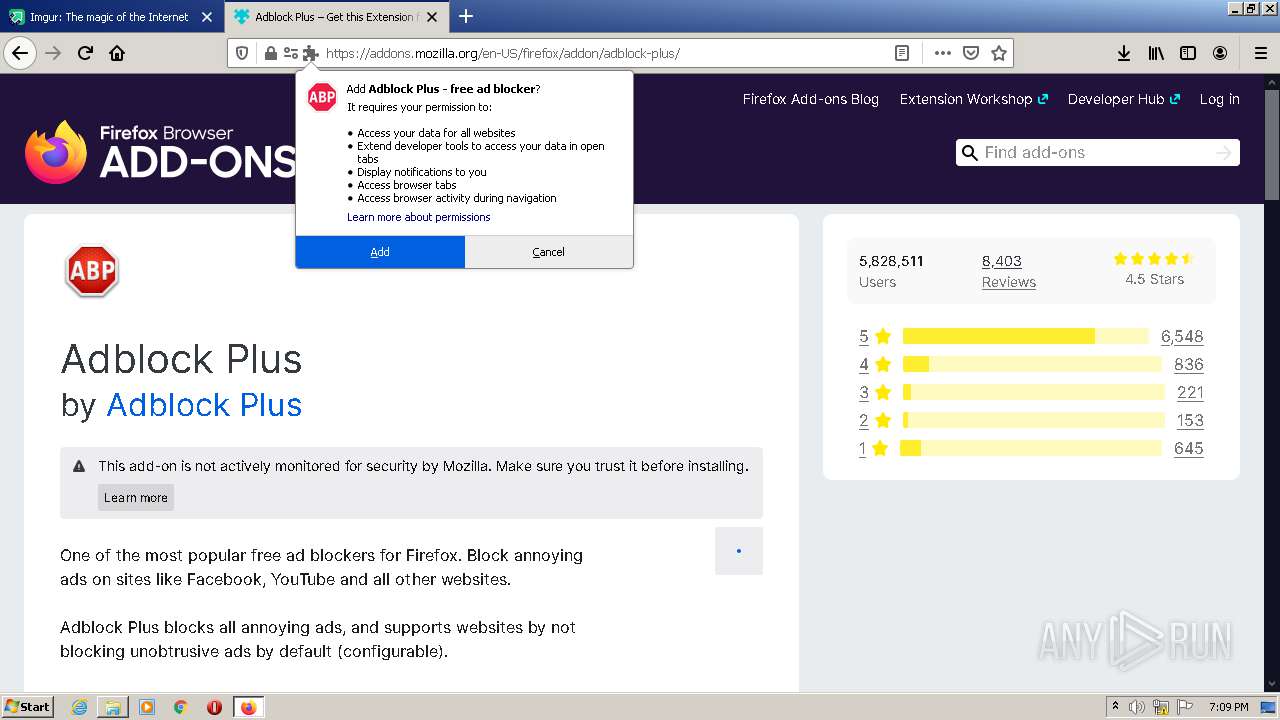The image size is (1280, 720).
Task: Filter reviews by 5 stars row
Action: [x=1031, y=336]
